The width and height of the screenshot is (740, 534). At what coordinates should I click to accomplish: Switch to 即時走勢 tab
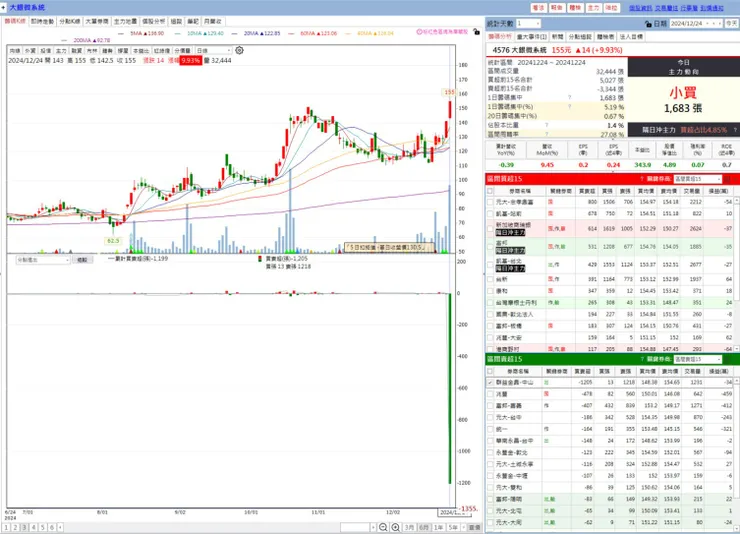click(x=42, y=21)
